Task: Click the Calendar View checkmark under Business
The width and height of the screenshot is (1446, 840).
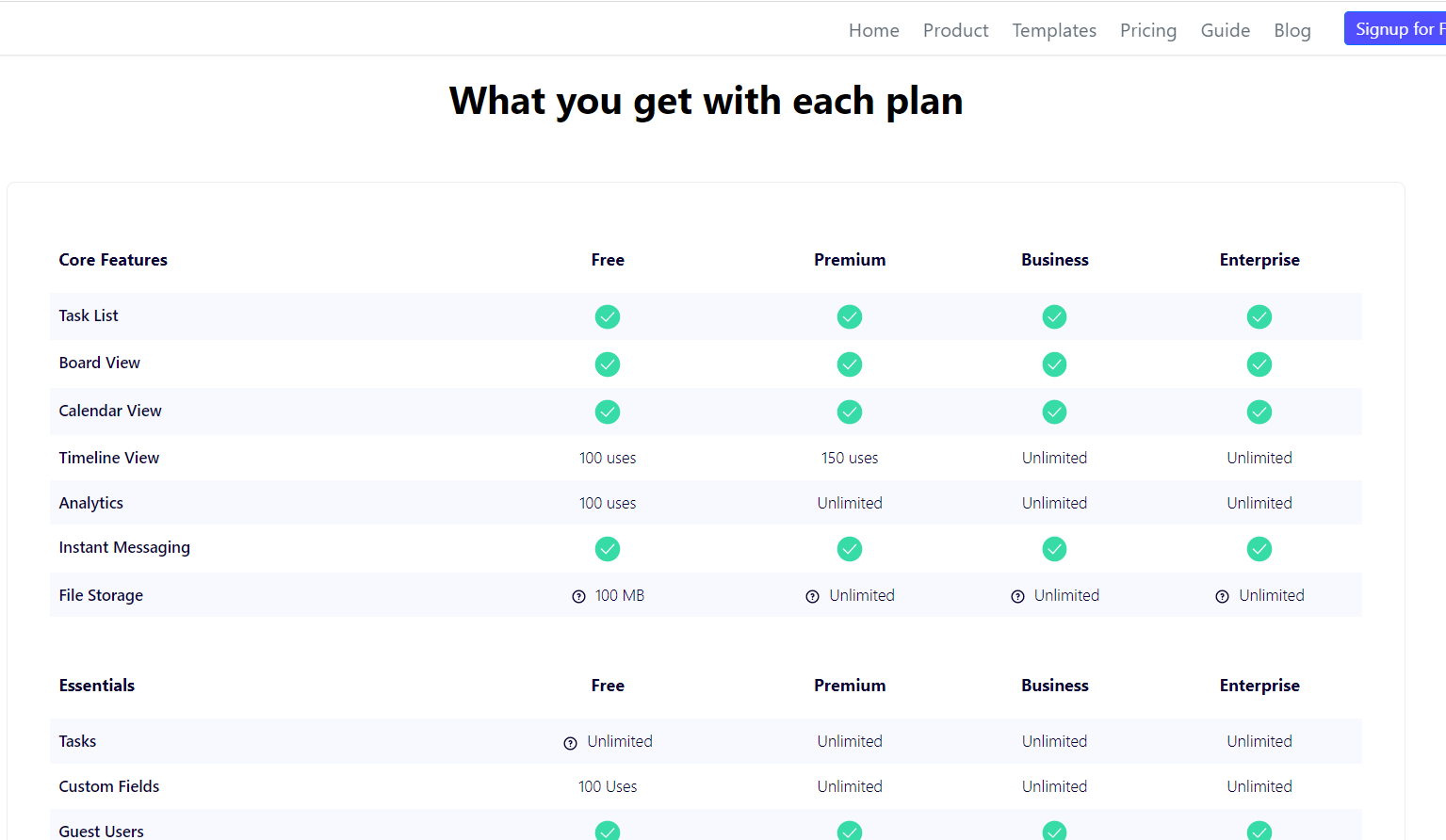Action: pyautogui.click(x=1054, y=412)
